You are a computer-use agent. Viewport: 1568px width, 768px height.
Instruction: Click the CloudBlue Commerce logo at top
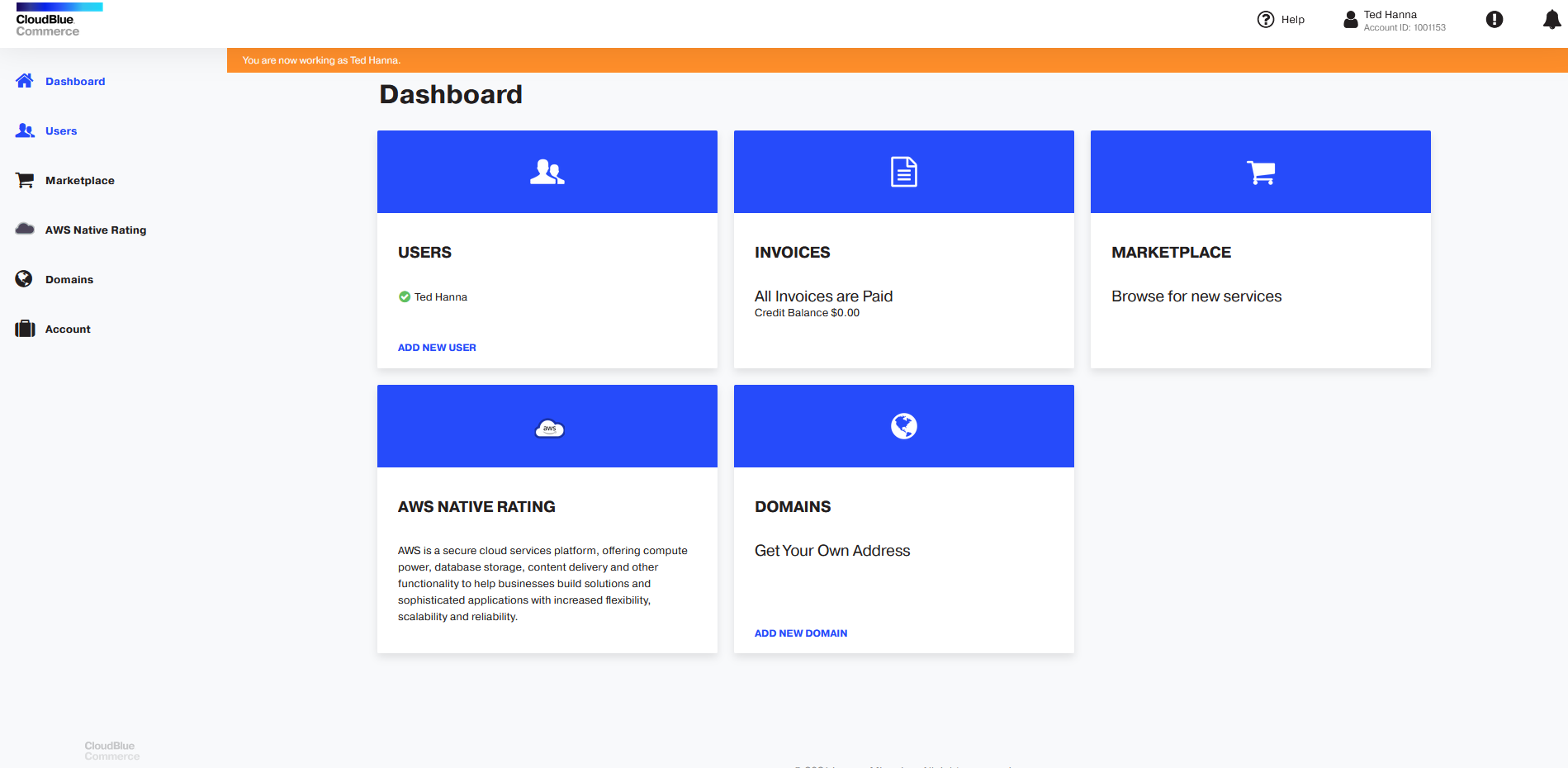59,20
